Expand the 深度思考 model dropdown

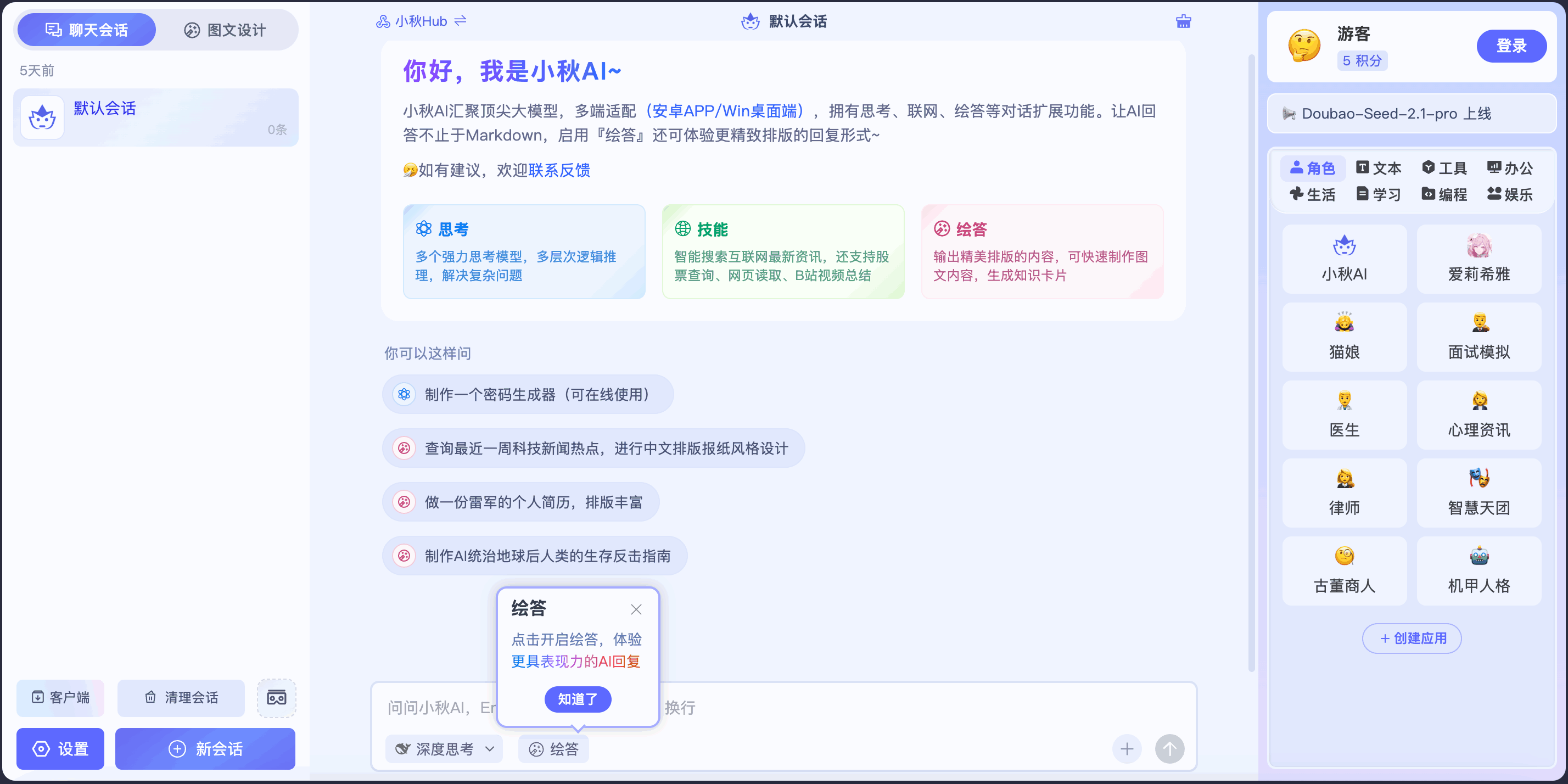tap(444, 749)
